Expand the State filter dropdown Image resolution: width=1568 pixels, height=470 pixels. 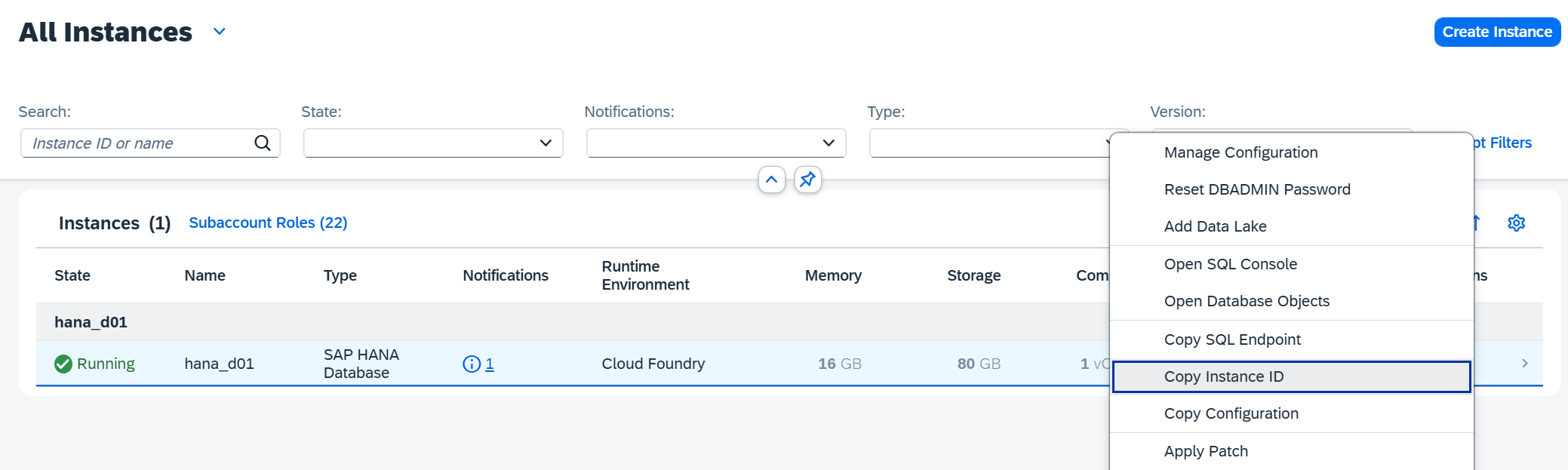click(x=546, y=143)
